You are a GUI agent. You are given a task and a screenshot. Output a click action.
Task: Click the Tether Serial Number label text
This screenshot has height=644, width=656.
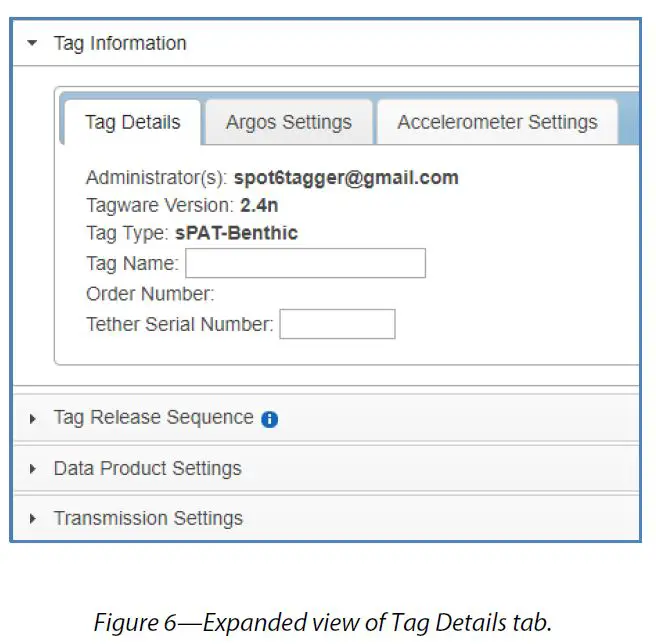(x=179, y=324)
